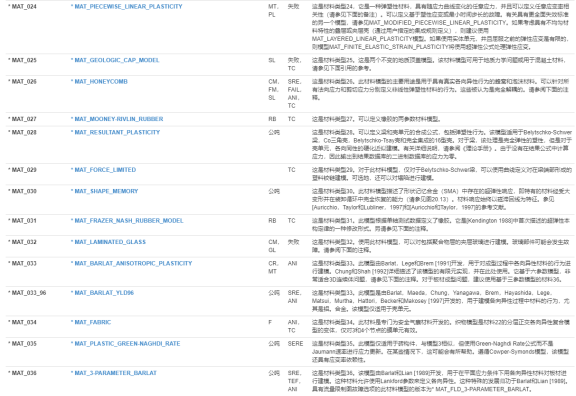
Task: Select the MAT_033_96 identifier cell
Action: [27, 293]
